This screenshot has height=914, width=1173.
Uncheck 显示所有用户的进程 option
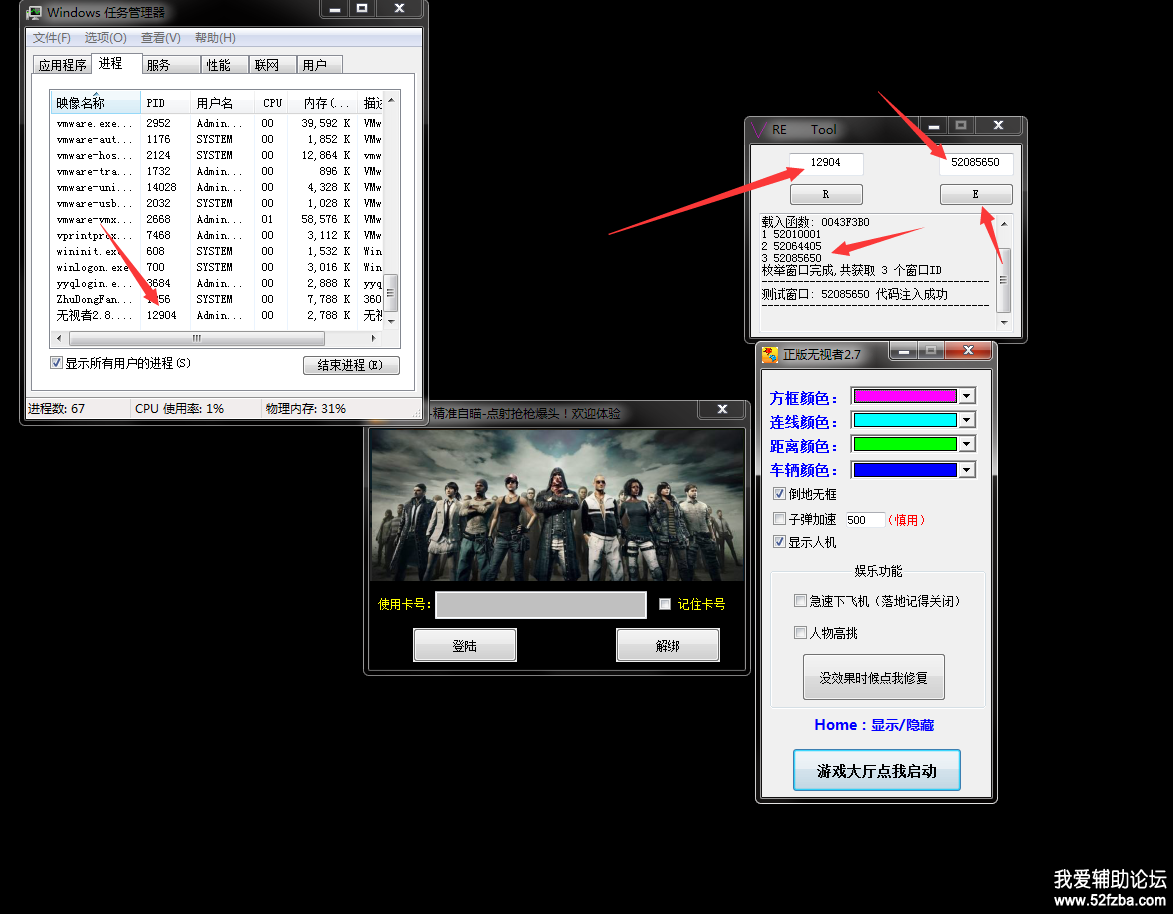click(x=57, y=363)
